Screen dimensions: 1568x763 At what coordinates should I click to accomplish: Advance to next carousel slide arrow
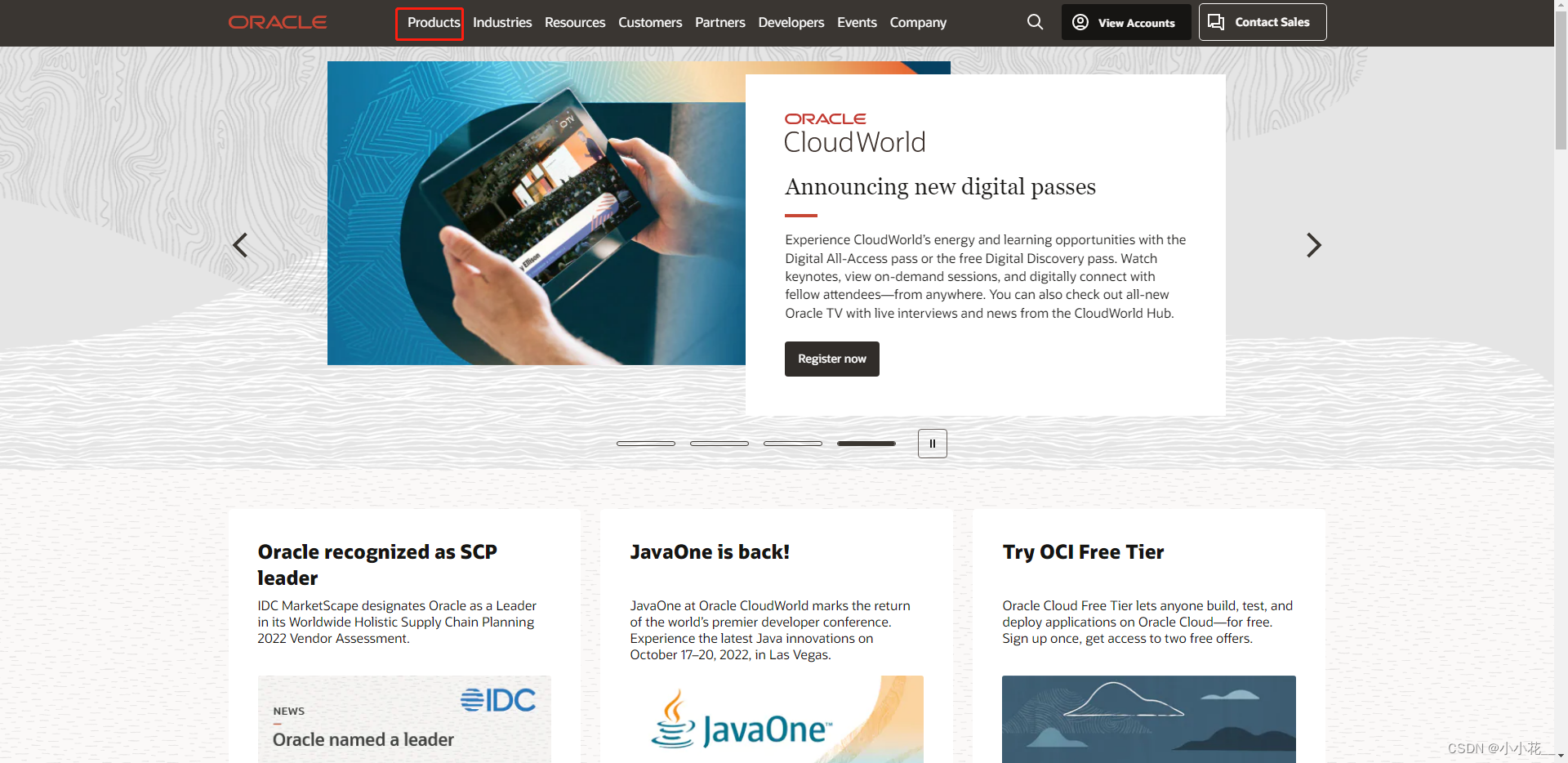coord(1313,245)
